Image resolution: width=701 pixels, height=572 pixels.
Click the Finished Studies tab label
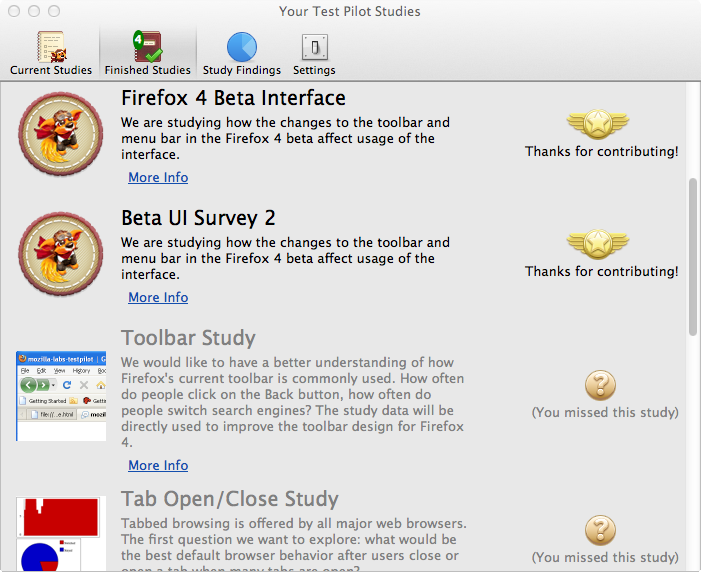pos(148,70)
